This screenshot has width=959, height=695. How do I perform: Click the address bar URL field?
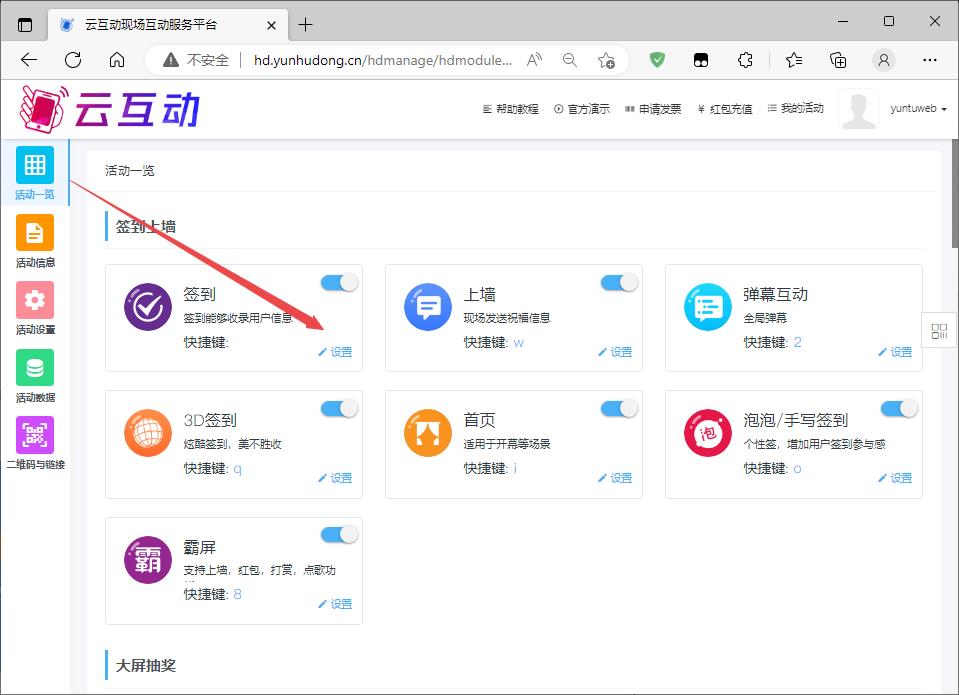[383, 60]
